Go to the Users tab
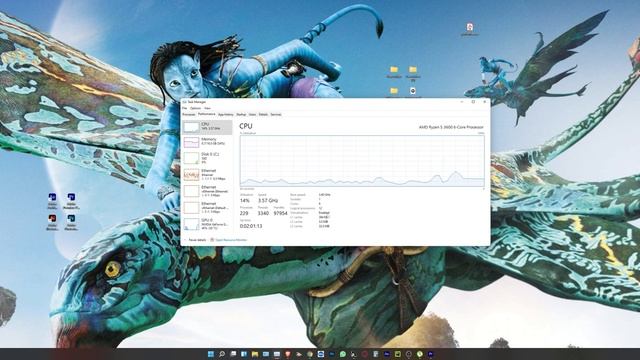Screen dimensions: 640x360 (252, 115)
